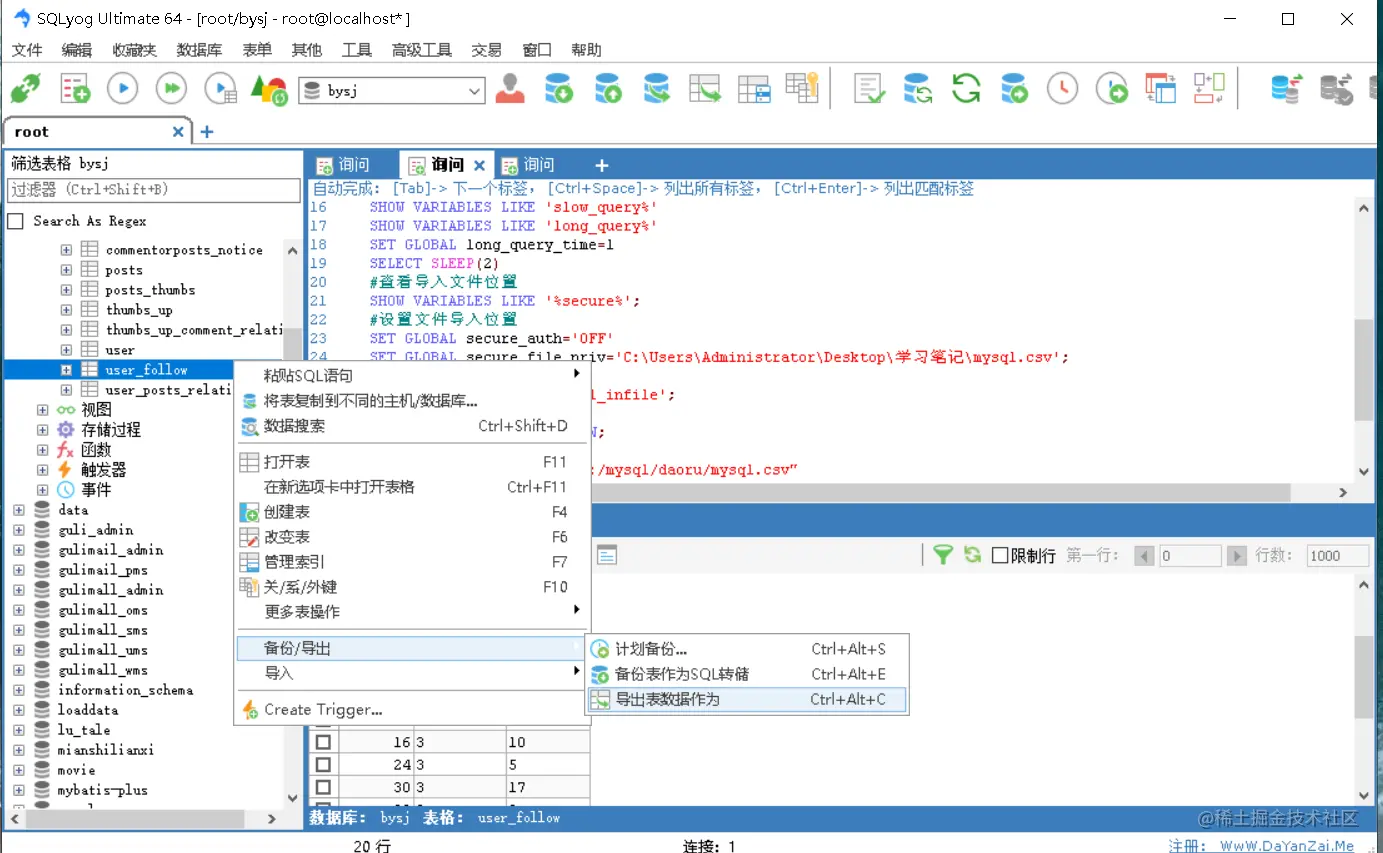Image resolution: width=1383 pixels, height=853 pixels.
Task: Click the create new connection plug icon
Action: 25,89
